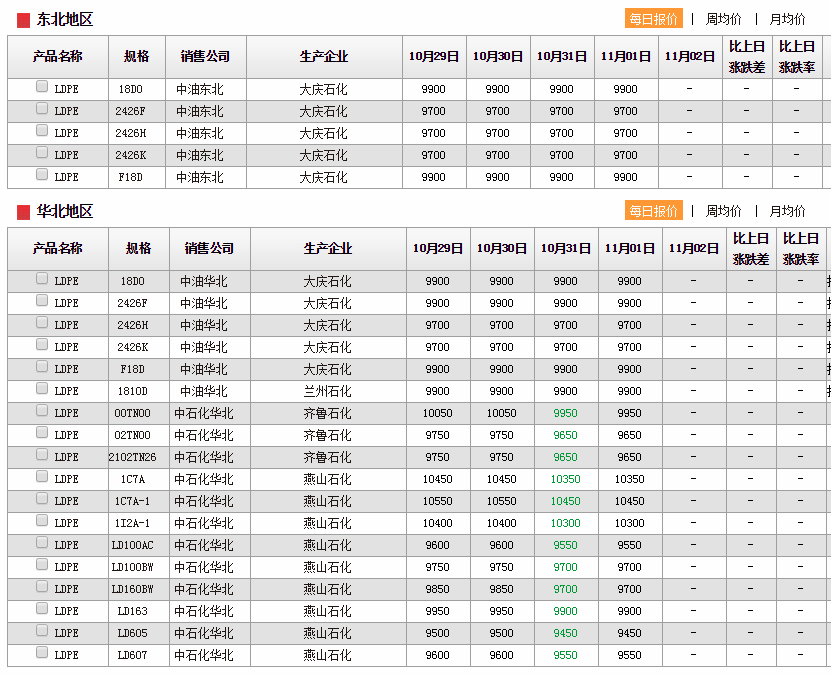The height and width of the screenshot is (674, 831).
Task: Click the 兰州石化 producer cell
Action: (x=328, y=392)
